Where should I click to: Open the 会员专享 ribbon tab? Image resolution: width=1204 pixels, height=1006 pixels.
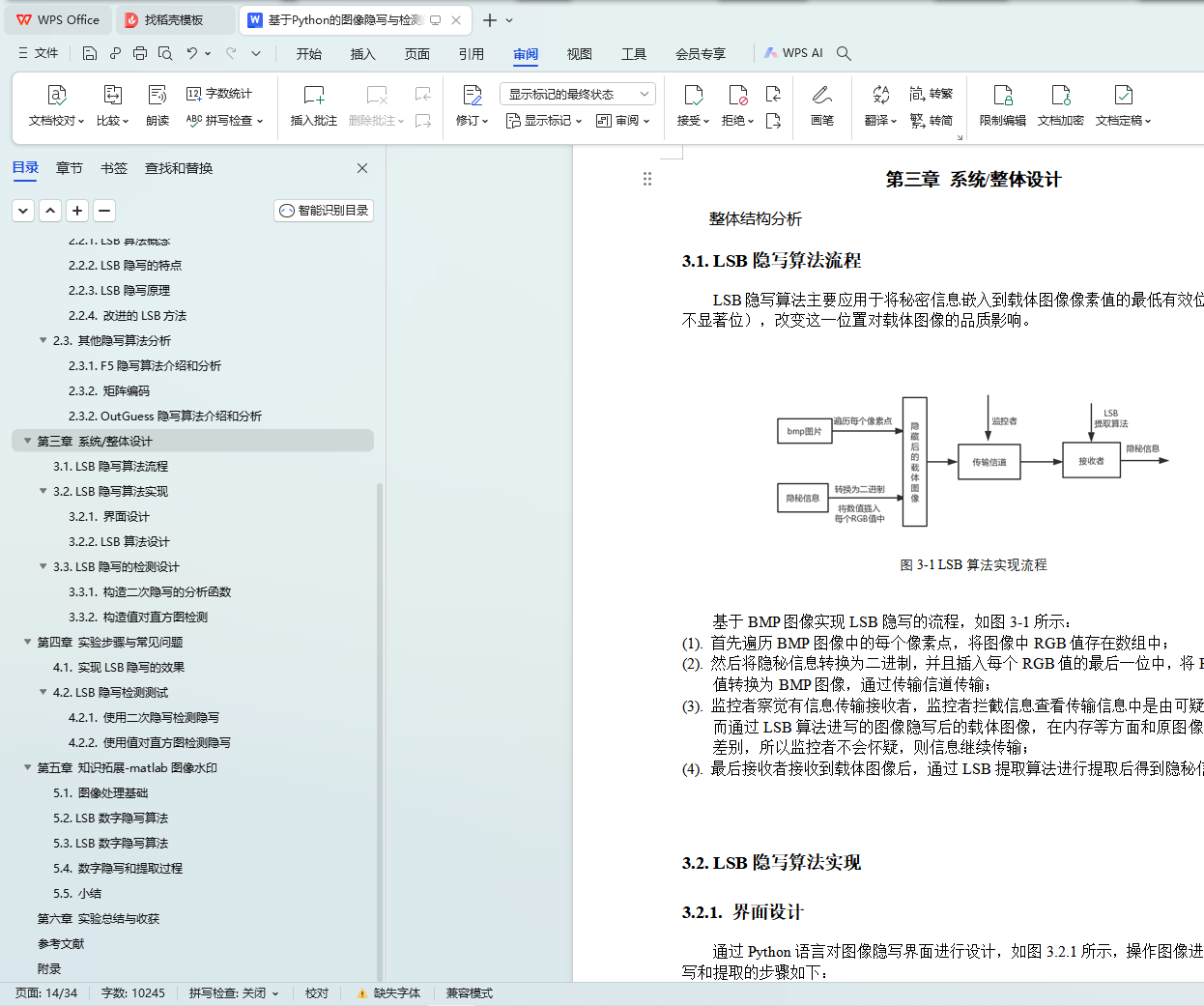[x=701, y=54]
